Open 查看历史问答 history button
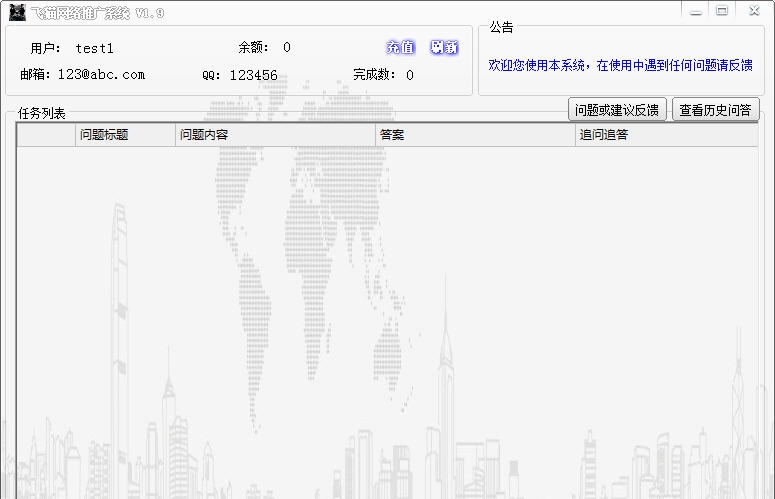This screenshot has width=775, height=499. pos(715,110)
